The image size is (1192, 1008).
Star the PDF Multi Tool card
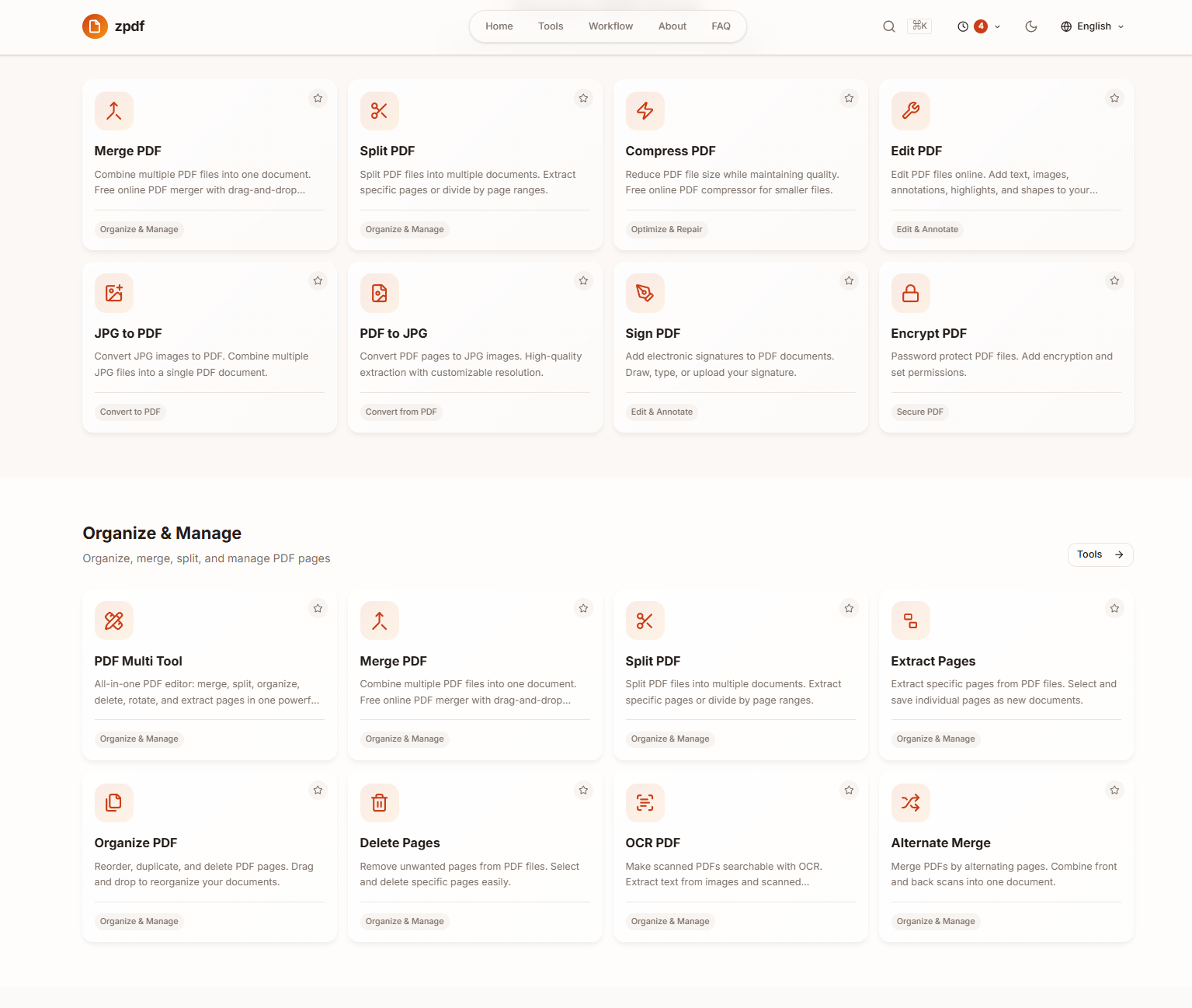[x=318, y=608]
